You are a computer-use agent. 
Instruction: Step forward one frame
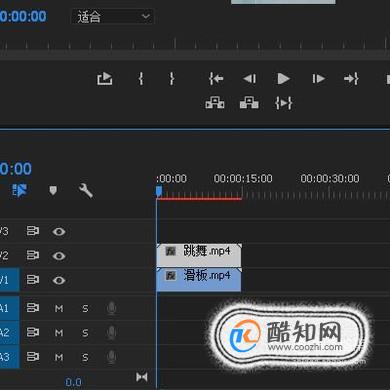318,79
